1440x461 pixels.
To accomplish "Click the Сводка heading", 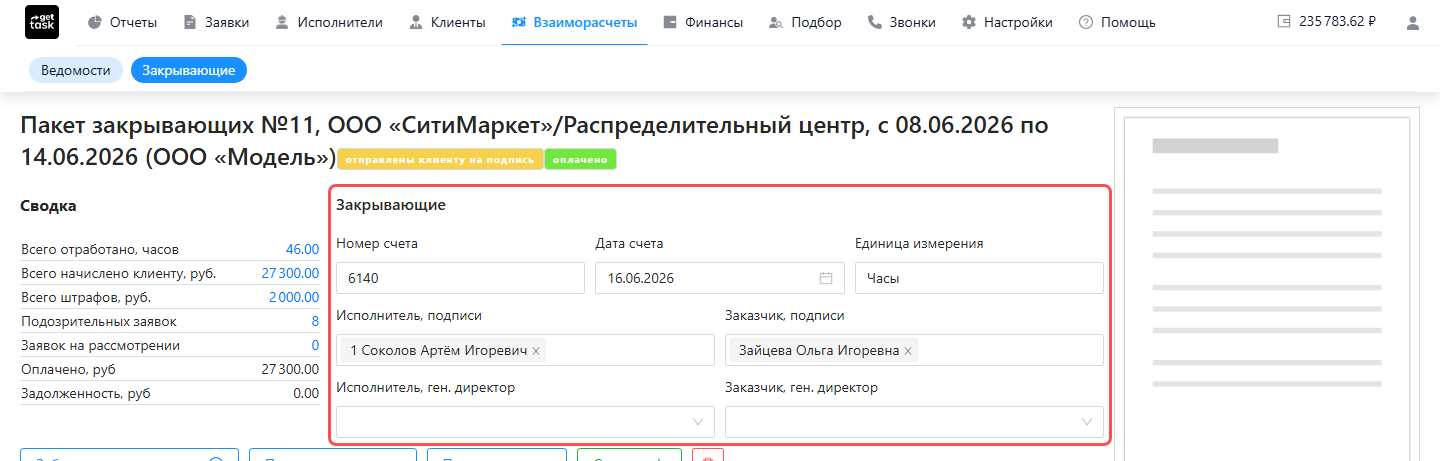I will [48, 206].
